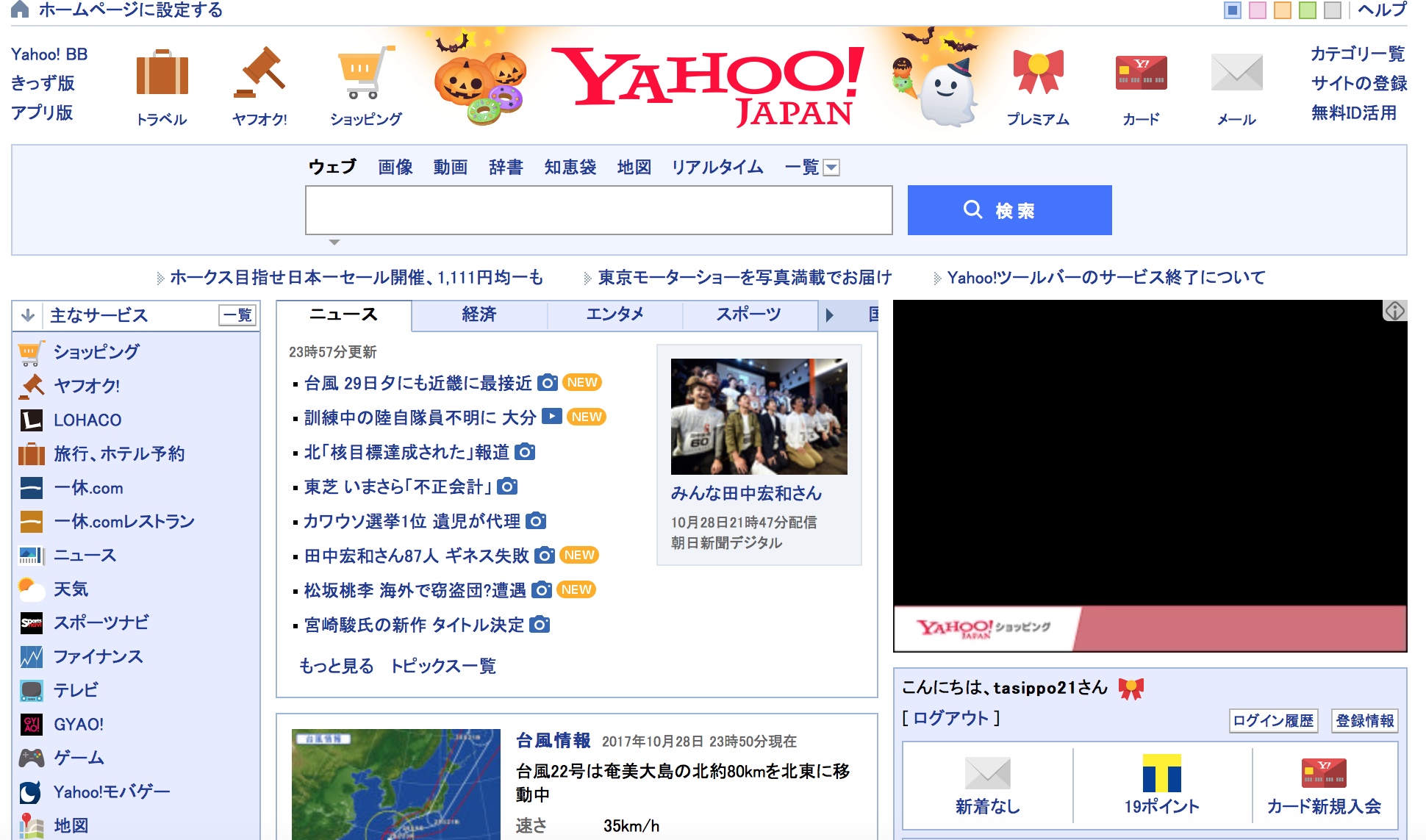Click the GYAO! icon in sidebar

click(32, 725)
